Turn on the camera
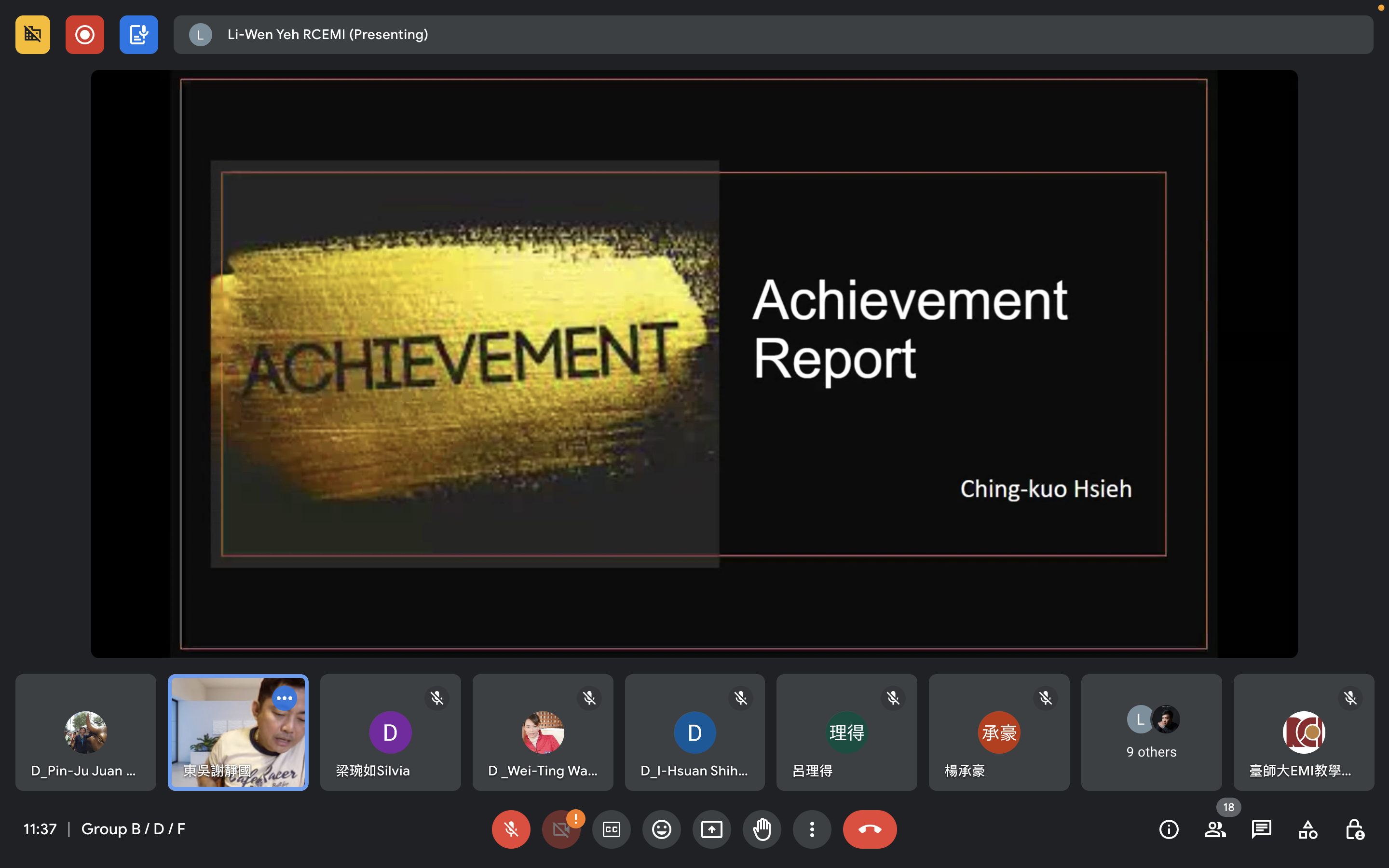 pyautogui.click(x=561, y=829)
